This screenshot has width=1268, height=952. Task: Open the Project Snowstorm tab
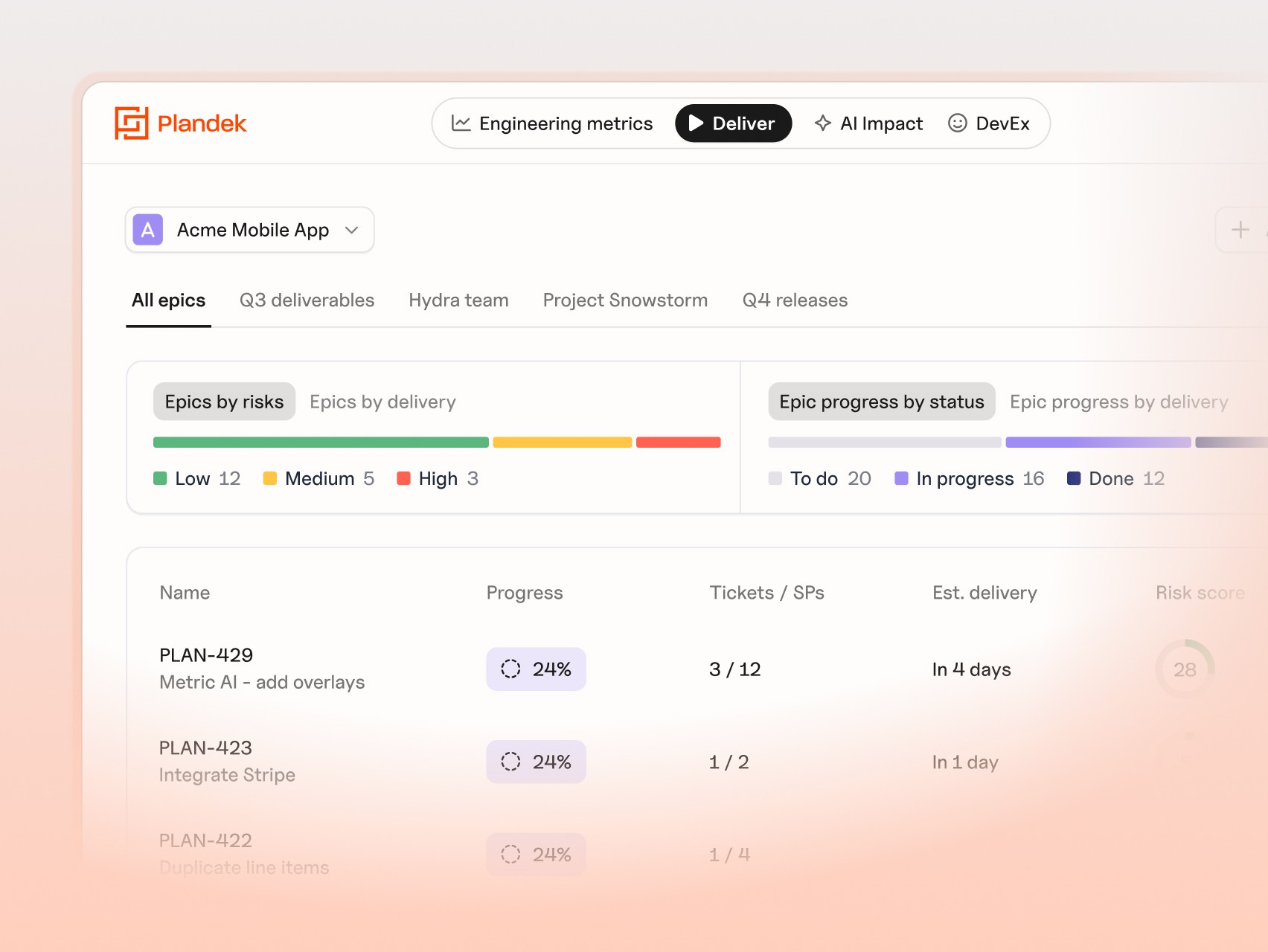coord(625,300)
